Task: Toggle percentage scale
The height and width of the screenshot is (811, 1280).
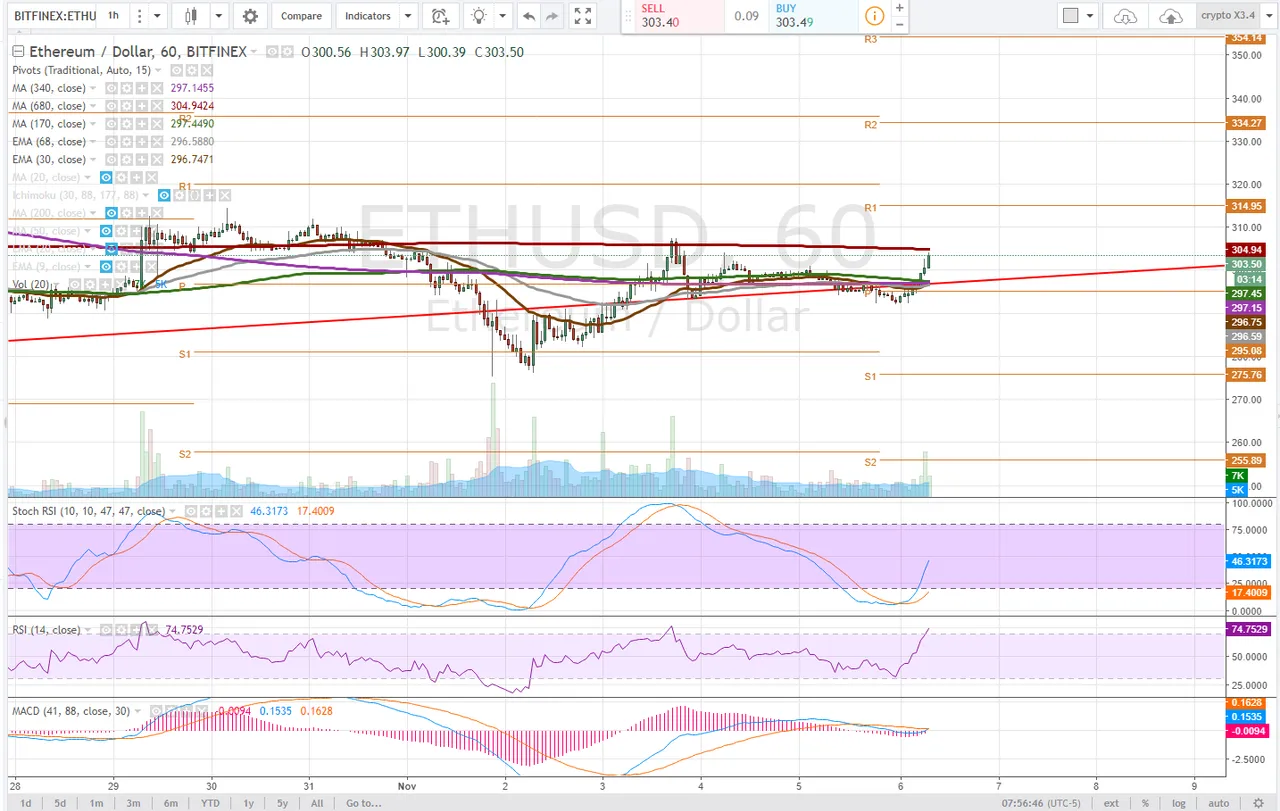Action: [x=1146, y=802]
